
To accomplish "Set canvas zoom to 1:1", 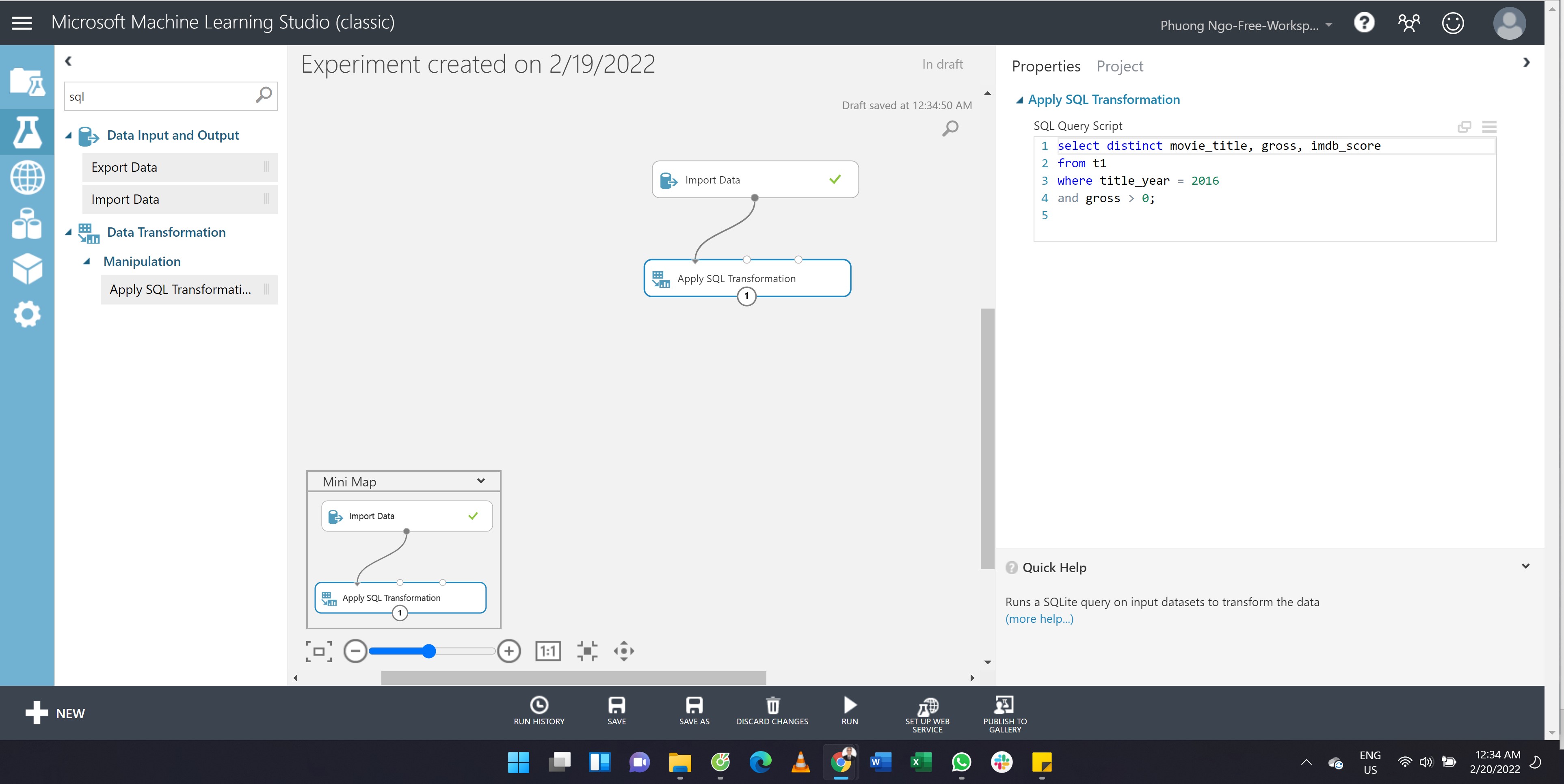I will (547, 650).
